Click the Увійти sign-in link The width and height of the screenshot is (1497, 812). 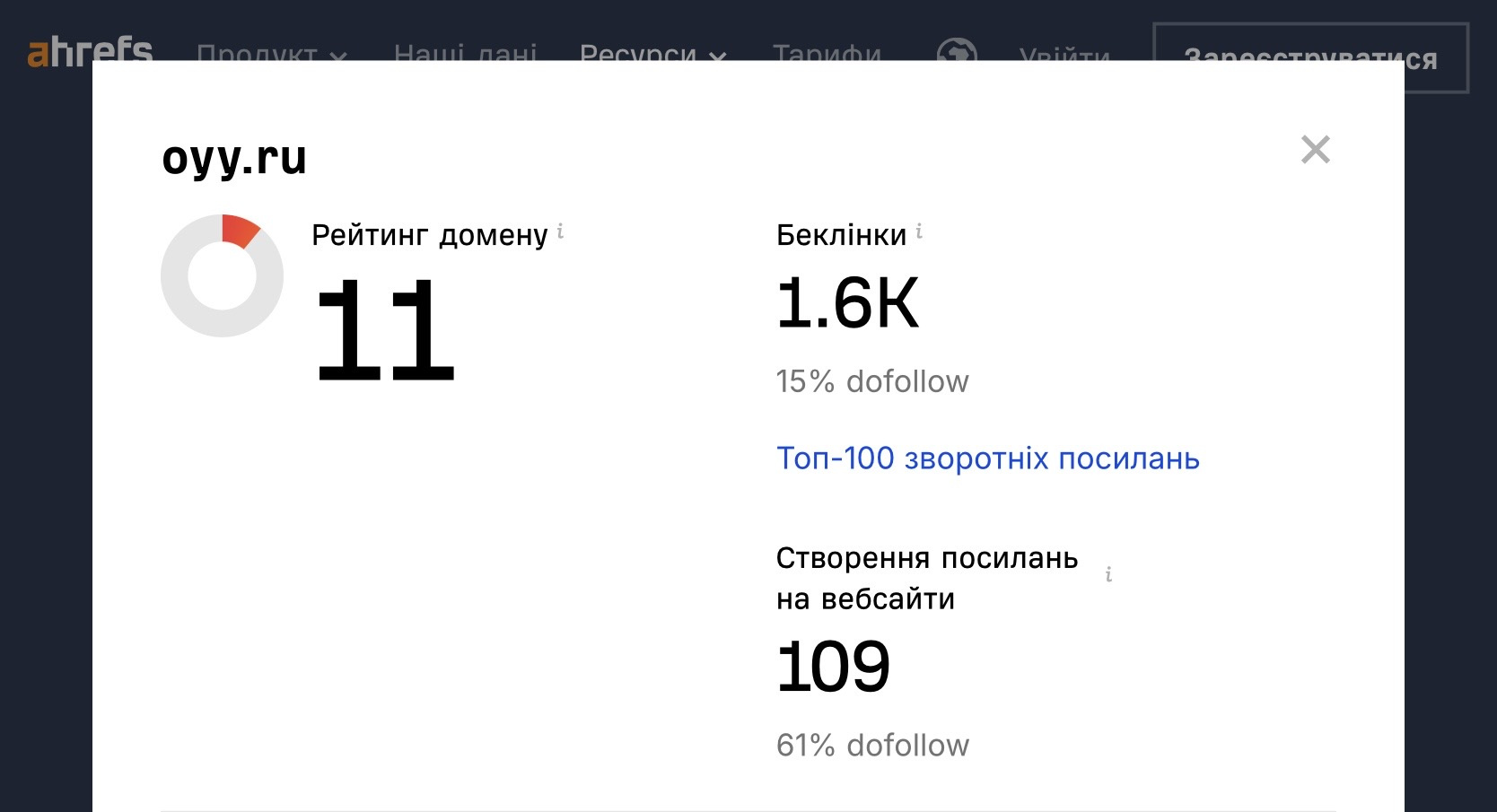tap(1064, 52)
